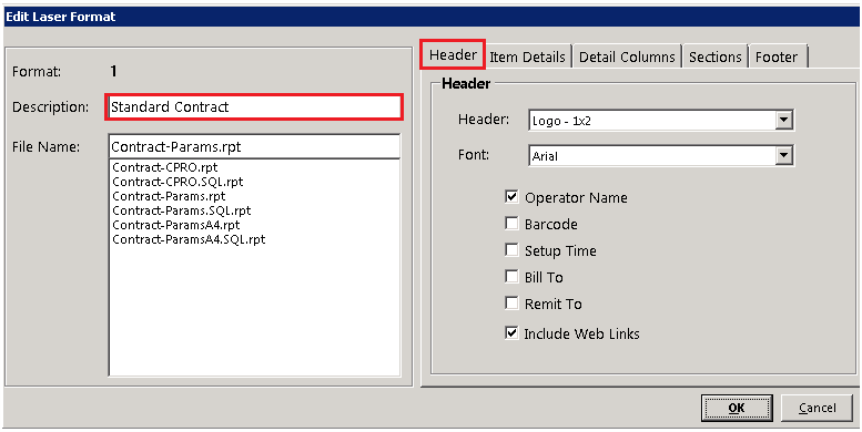Click the Description text field
Viewport: 862px width, 432px height.
click(254, 107)
